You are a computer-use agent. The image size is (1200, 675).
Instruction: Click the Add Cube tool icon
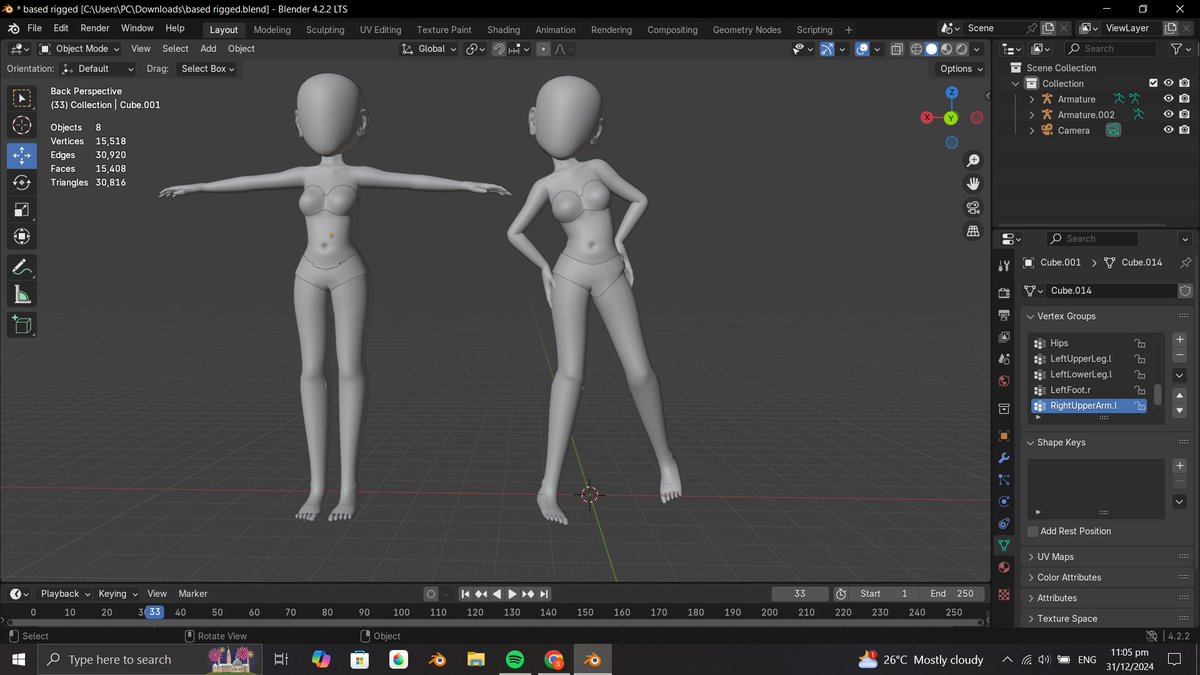[x=21, y=324]
